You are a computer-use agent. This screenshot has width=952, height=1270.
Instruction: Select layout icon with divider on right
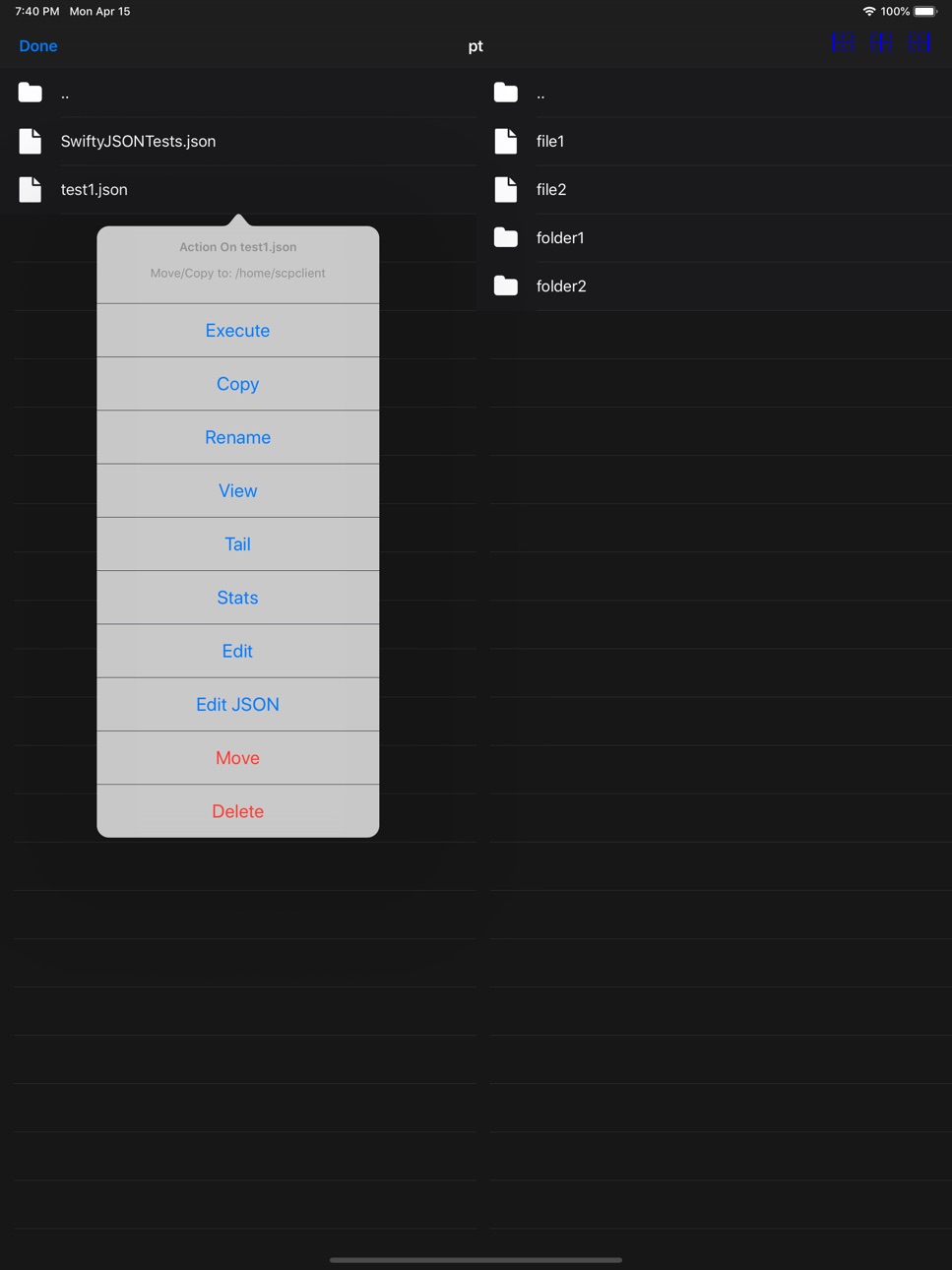[920, 42]
